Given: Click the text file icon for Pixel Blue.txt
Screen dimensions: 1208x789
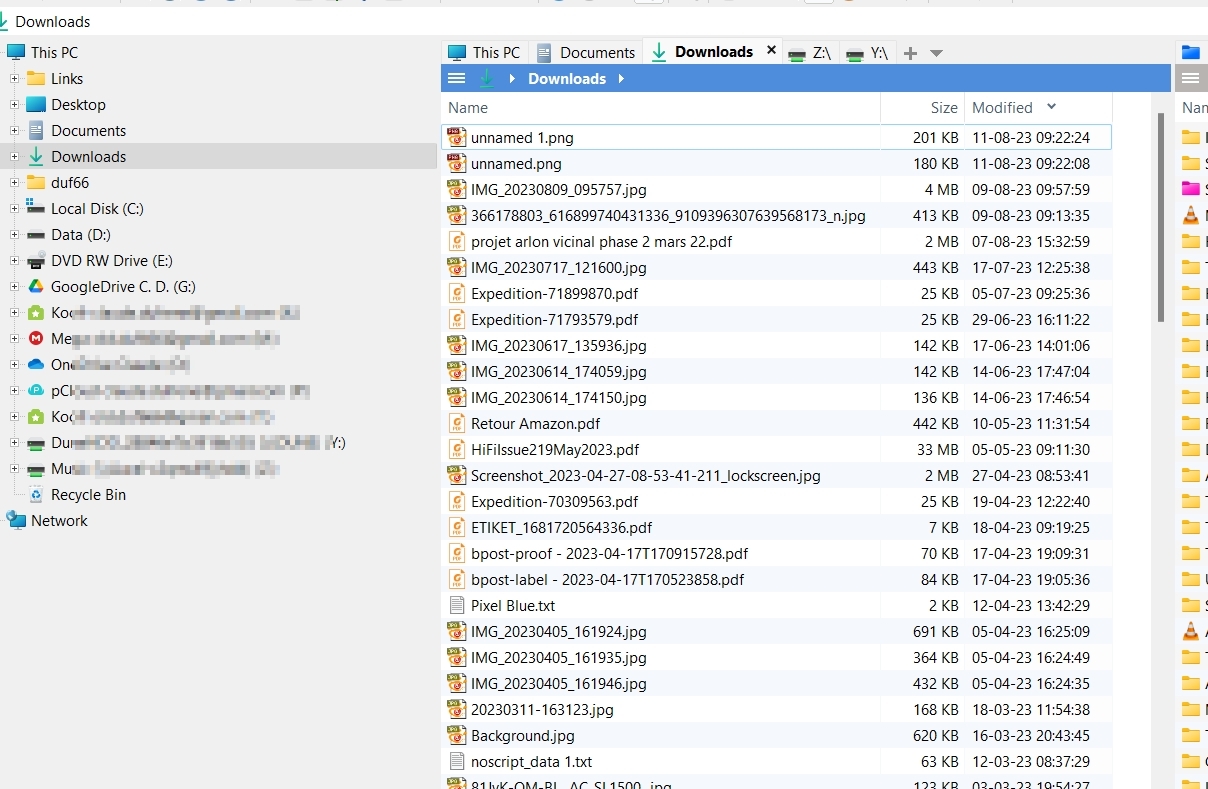Looking at the screenshot, I should coord(457,606).
